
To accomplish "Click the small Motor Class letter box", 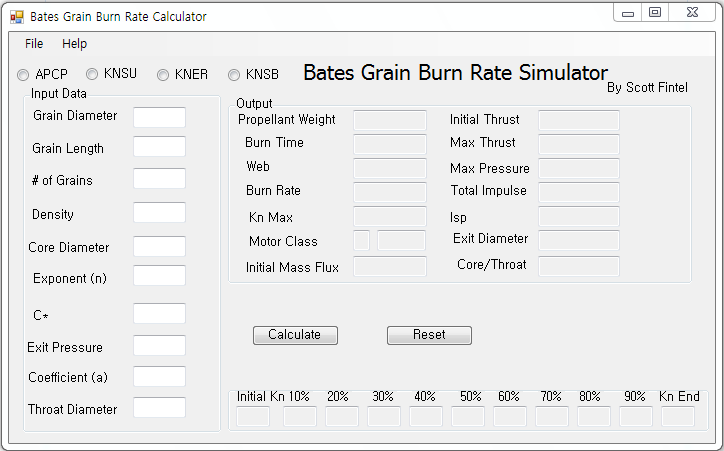I will tap(362, 241).
